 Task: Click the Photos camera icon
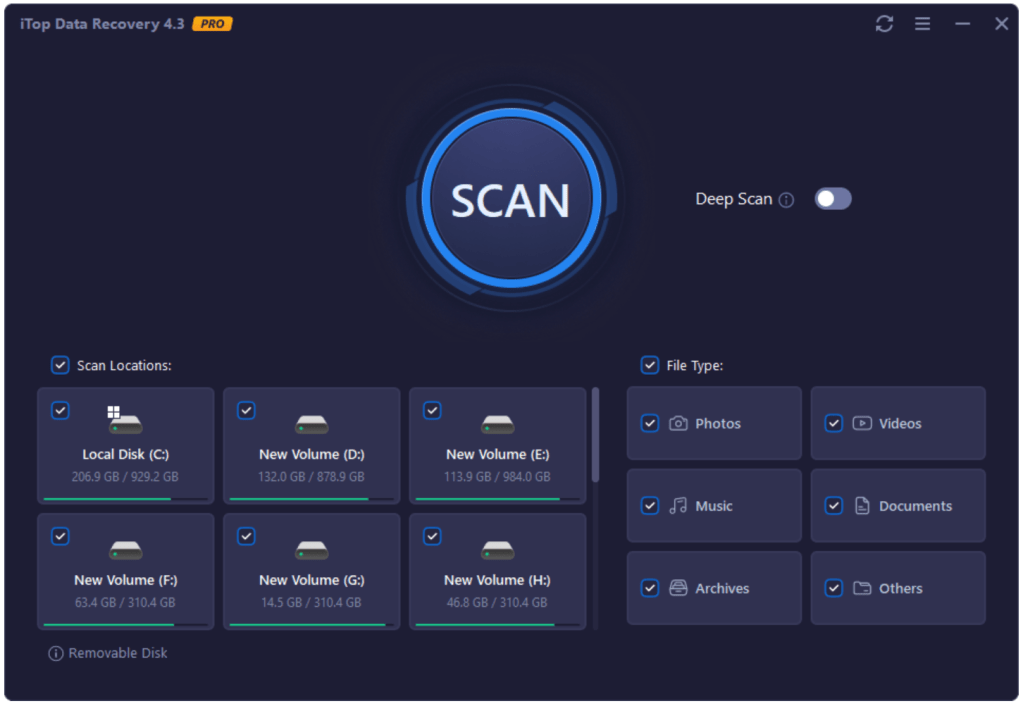tap(678, 424)
